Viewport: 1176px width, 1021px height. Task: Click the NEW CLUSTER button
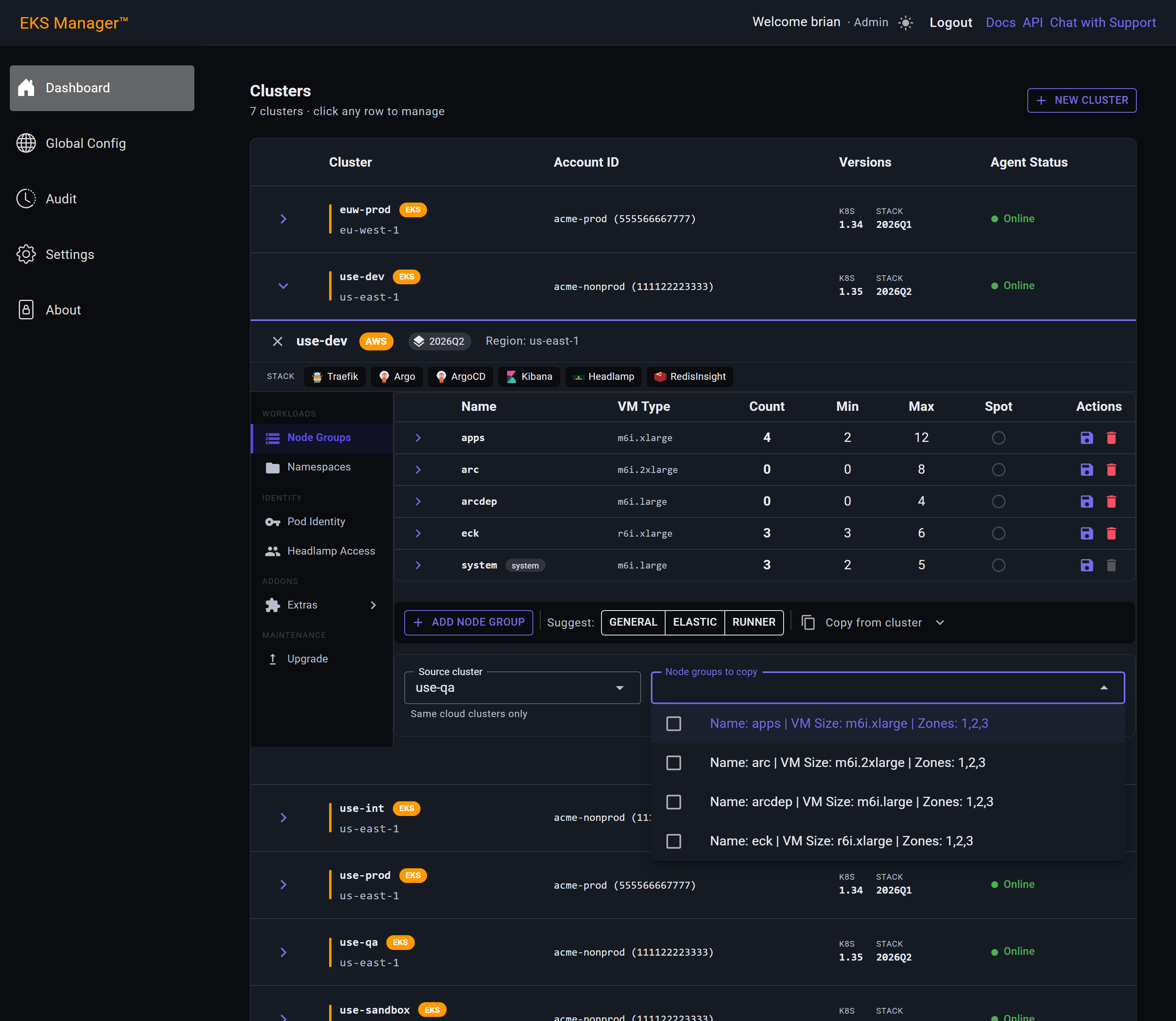point(1081,100)
